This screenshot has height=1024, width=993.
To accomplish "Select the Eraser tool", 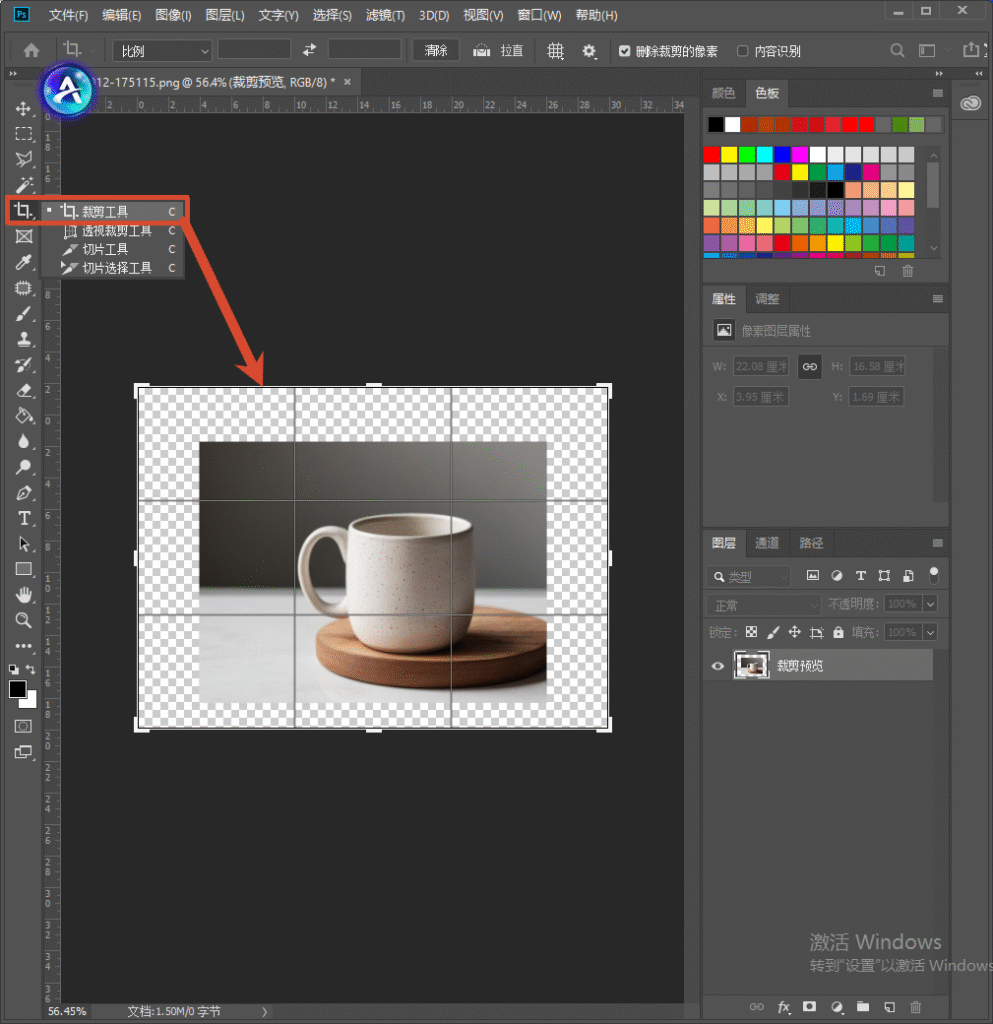I will point(24,391).
